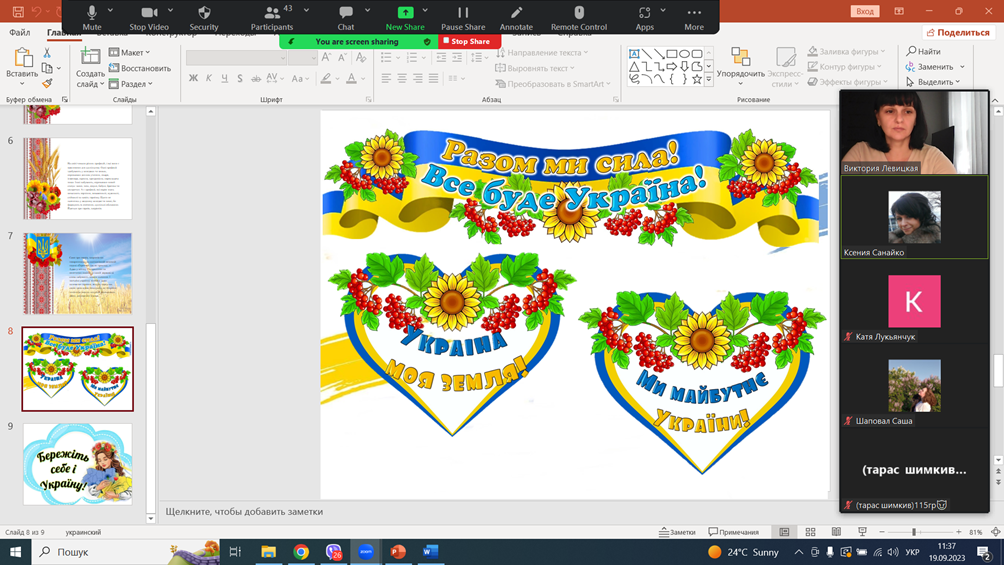The image size is (1004, 565).
Task: Open Заменить dropdown arrow
Action: coord(962,67)
